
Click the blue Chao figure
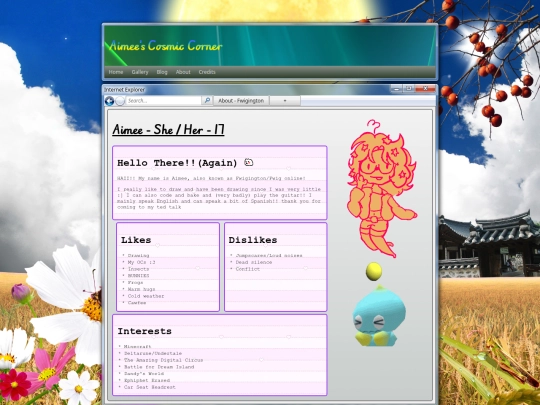coord(378,316)
